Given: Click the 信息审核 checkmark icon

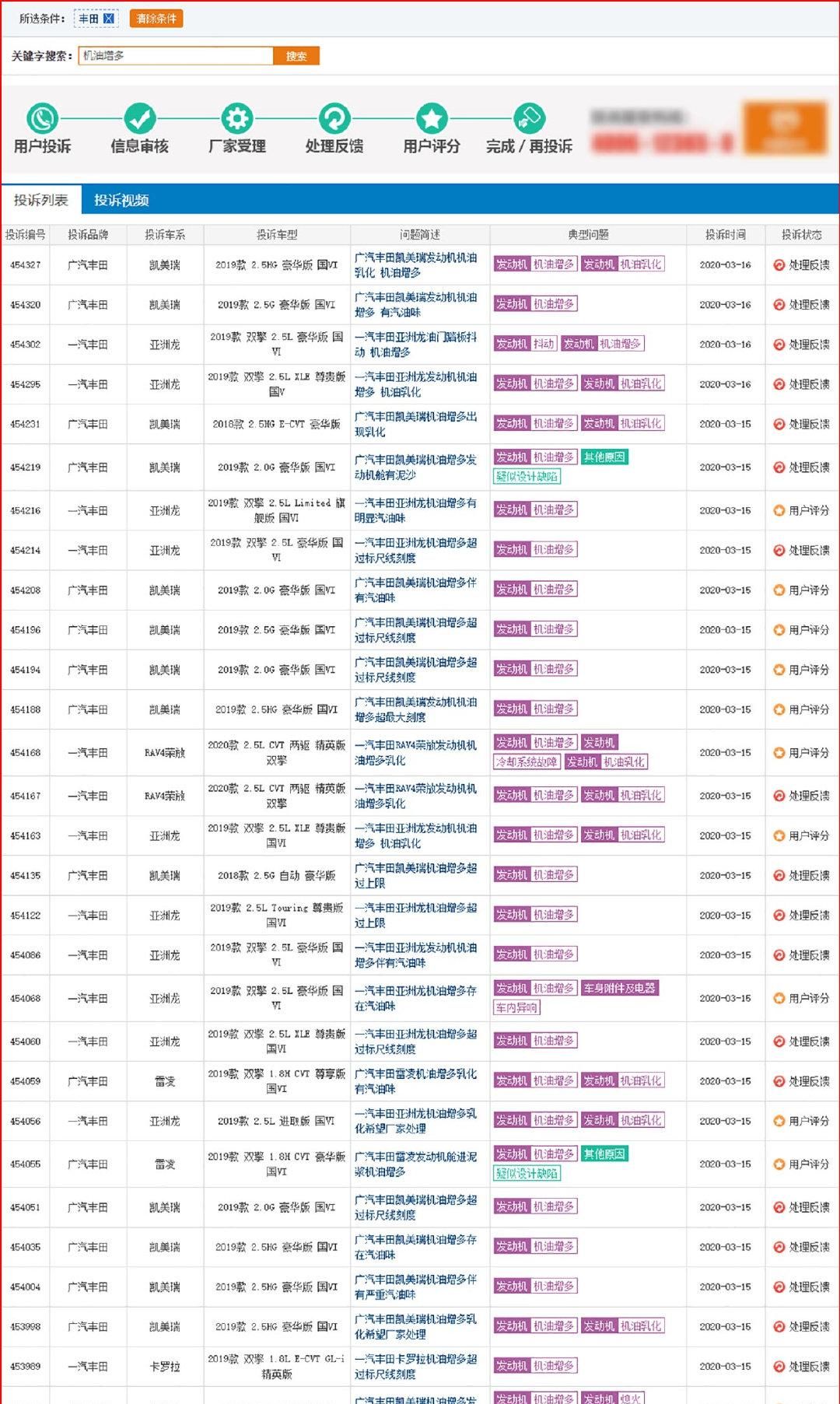Looking at the screenshot, I should point(140,118).
